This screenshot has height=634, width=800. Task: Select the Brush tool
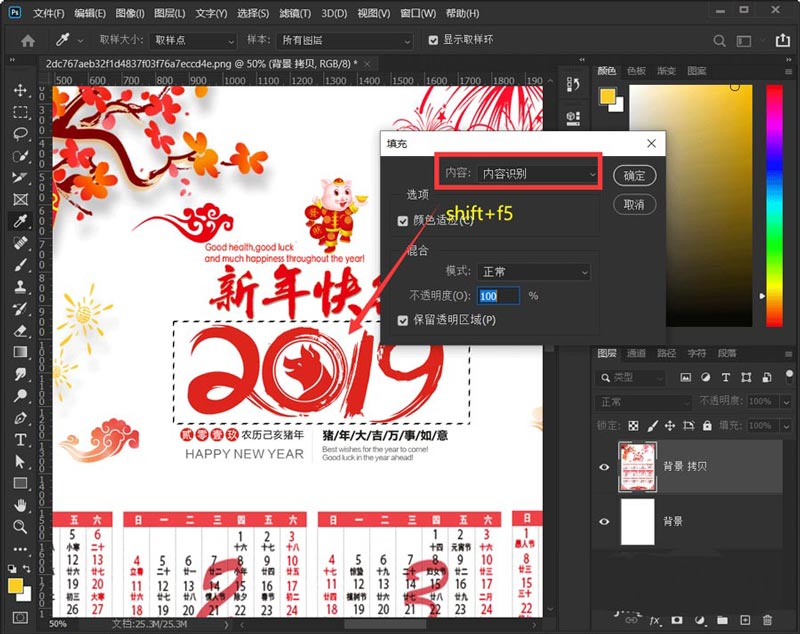(x=20, y=265)
